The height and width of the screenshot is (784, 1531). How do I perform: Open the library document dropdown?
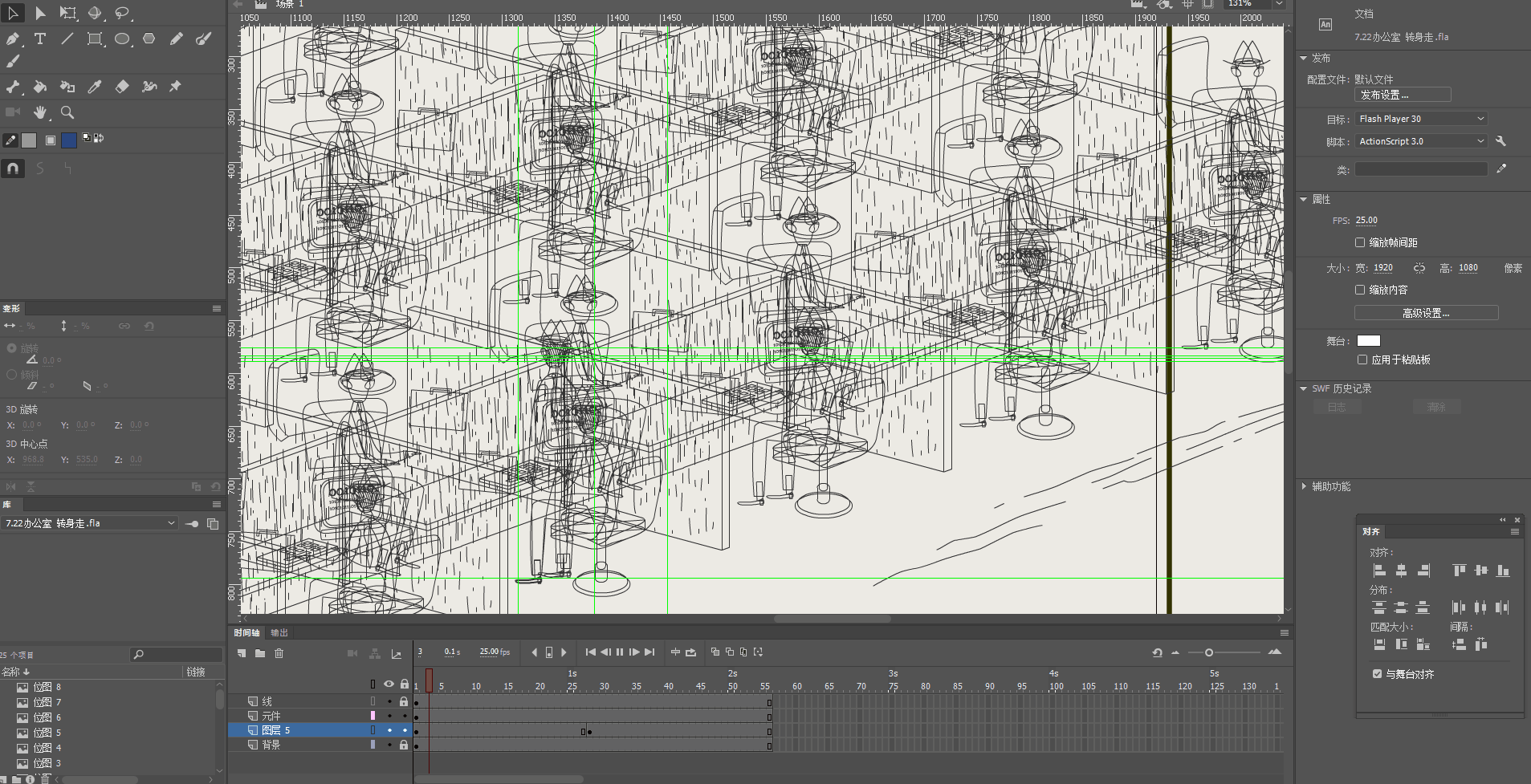90,523
